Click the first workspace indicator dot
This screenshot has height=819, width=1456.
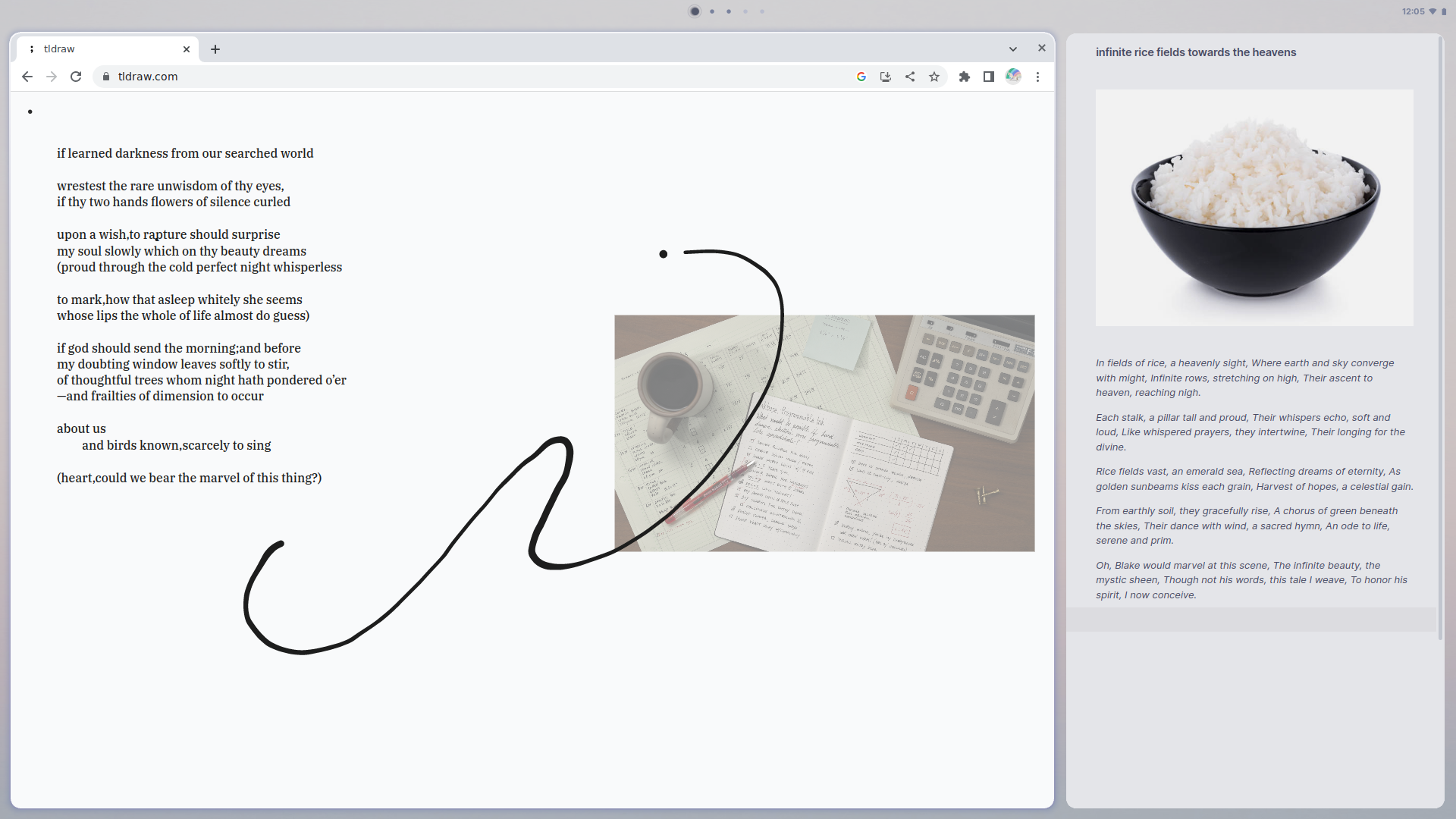(x=695, y=11)
